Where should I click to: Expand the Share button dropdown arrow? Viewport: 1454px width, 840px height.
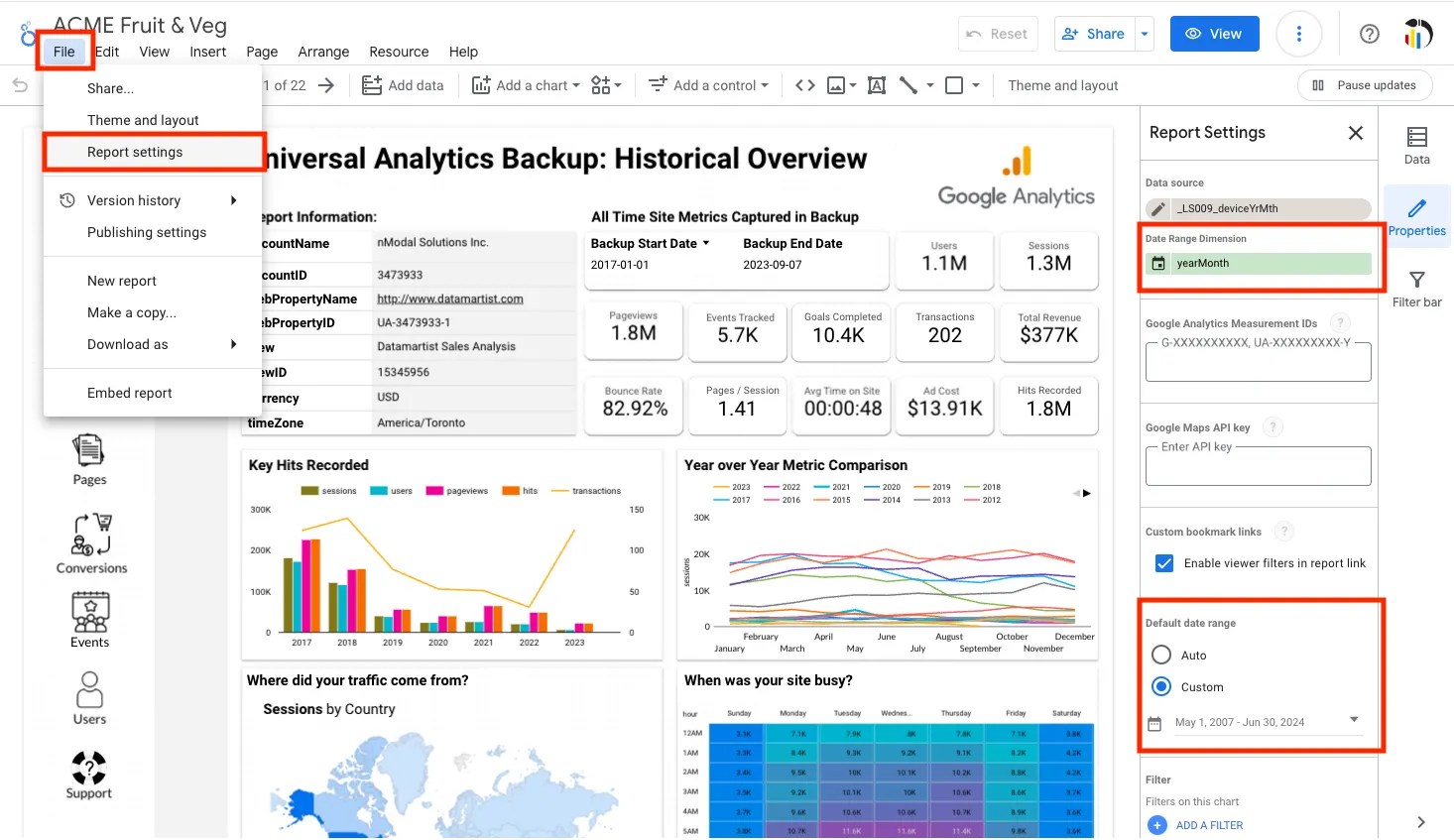1144,33
